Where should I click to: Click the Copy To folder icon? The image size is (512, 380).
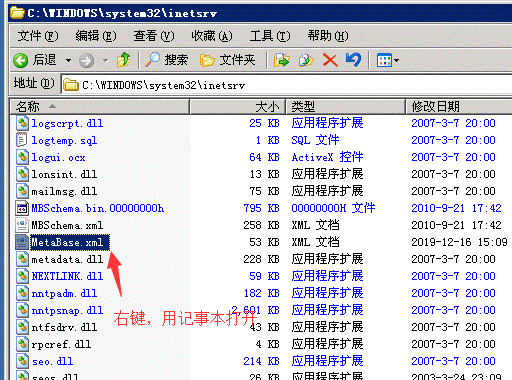(x=306, y=60)
